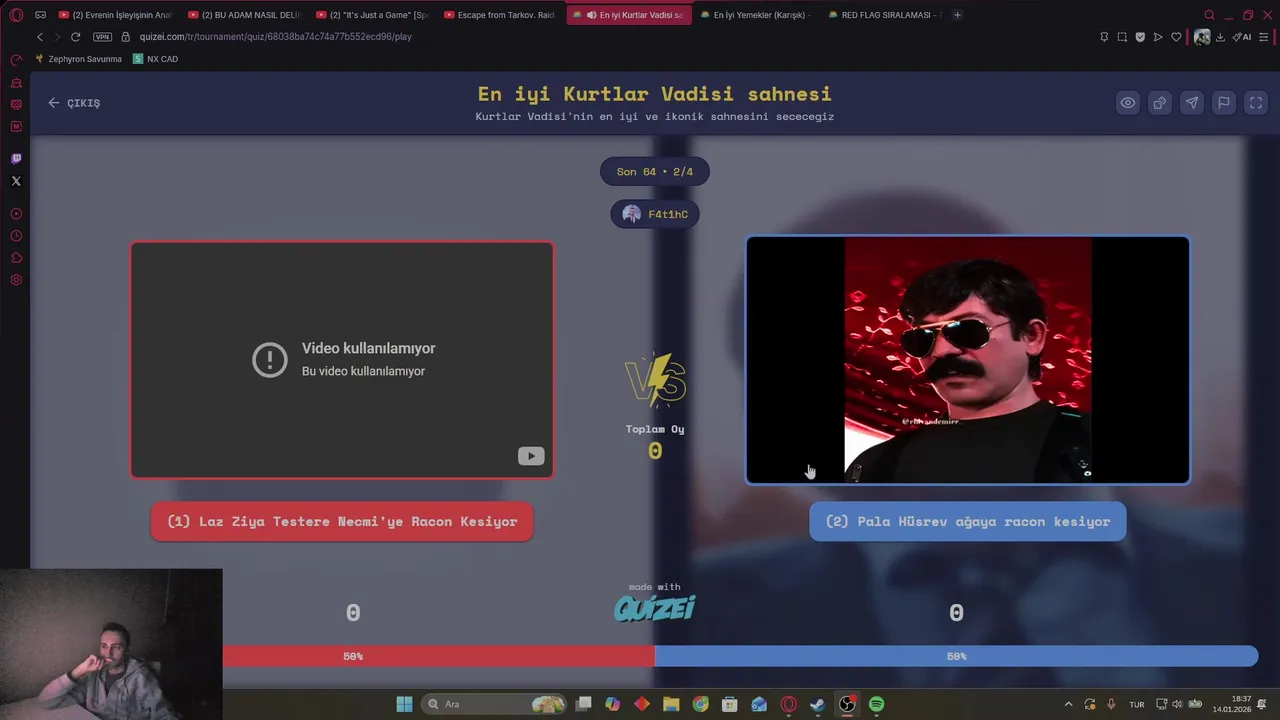Screen dimensions: 1280x720
Task: Go back with the browser back arrow
Action: [40, 37]
